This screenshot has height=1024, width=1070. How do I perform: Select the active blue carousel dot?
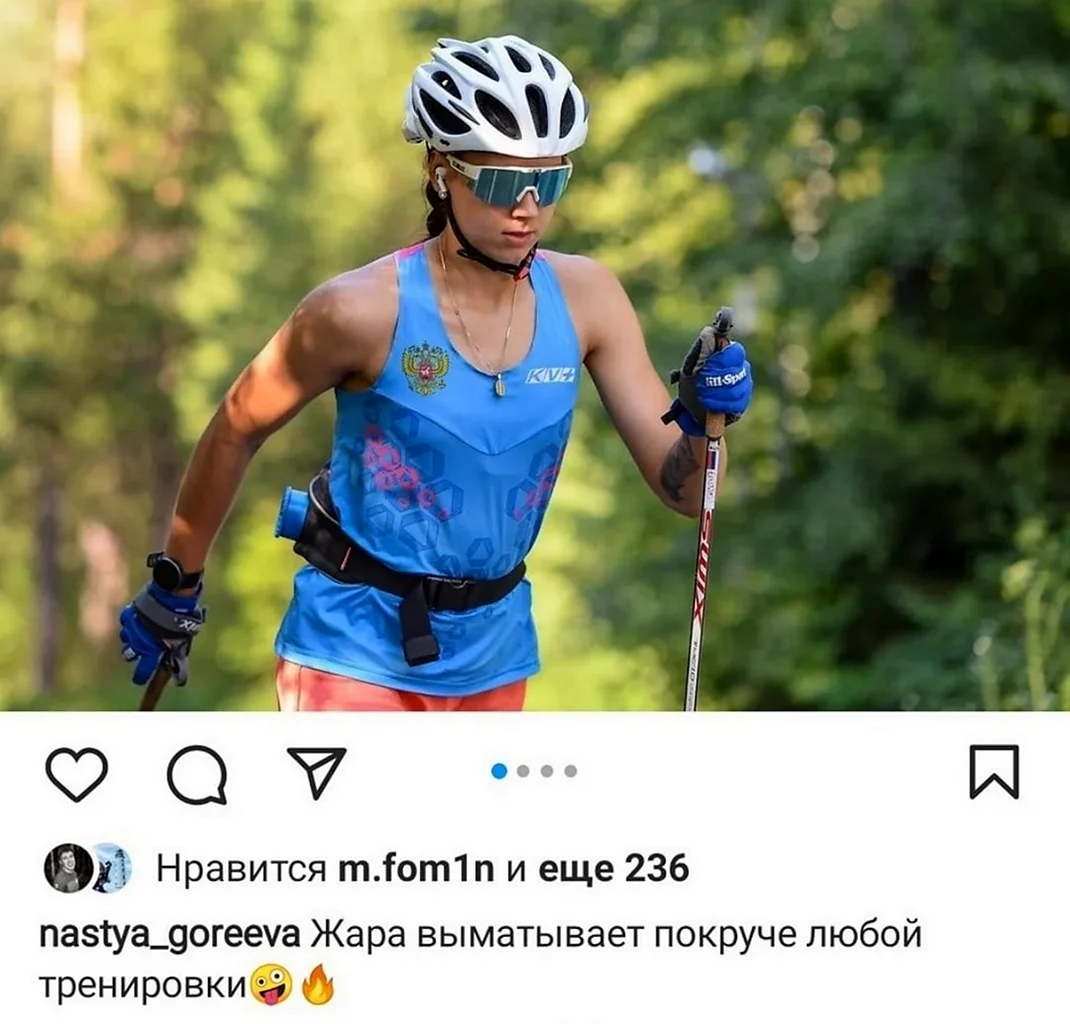click(x=500, y=771)
